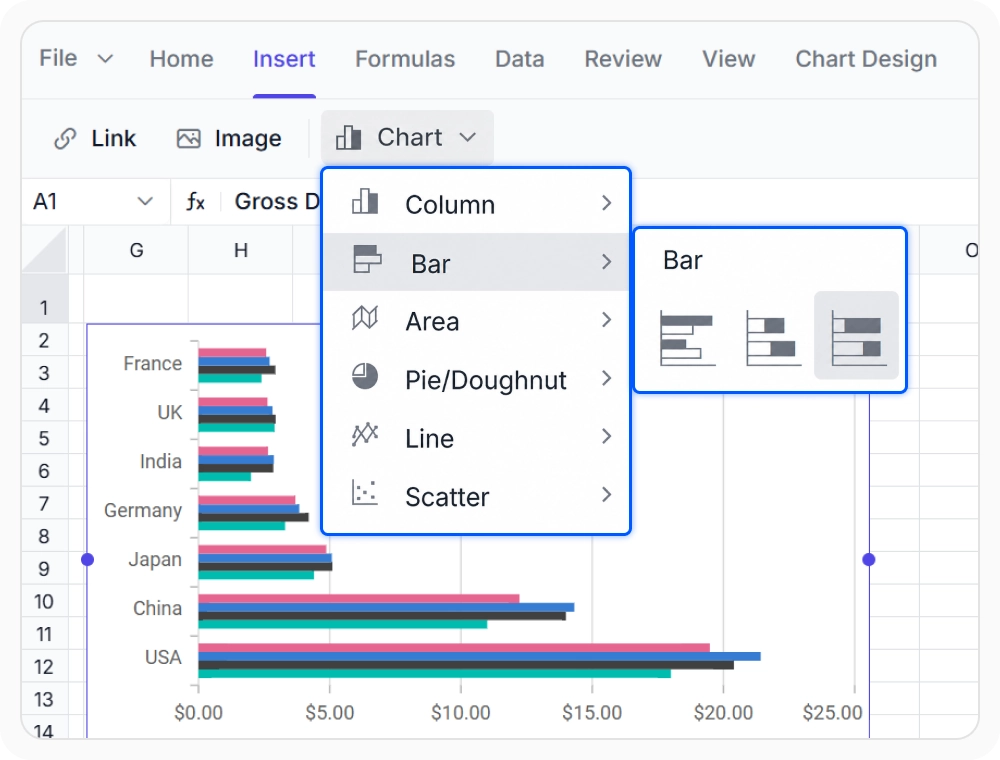The image size is (1000, 760).
Task: Click the select-all corner of the sheet
Action: coord(44,251)
